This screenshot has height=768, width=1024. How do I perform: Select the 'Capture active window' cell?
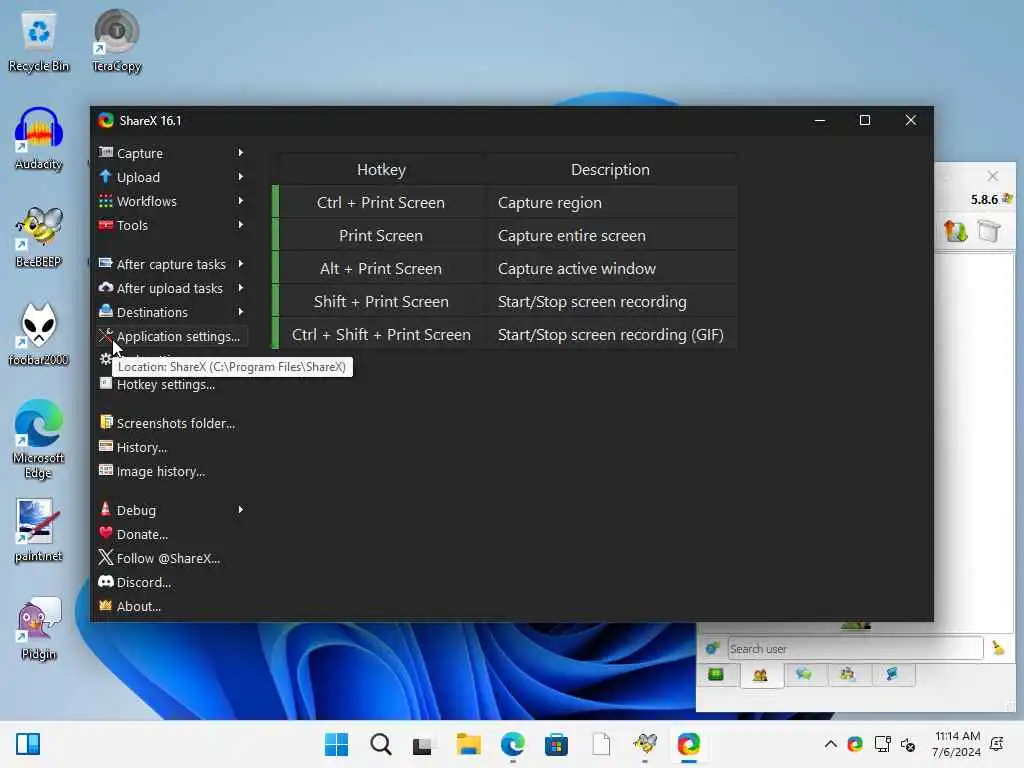click(x=610, y=268)
